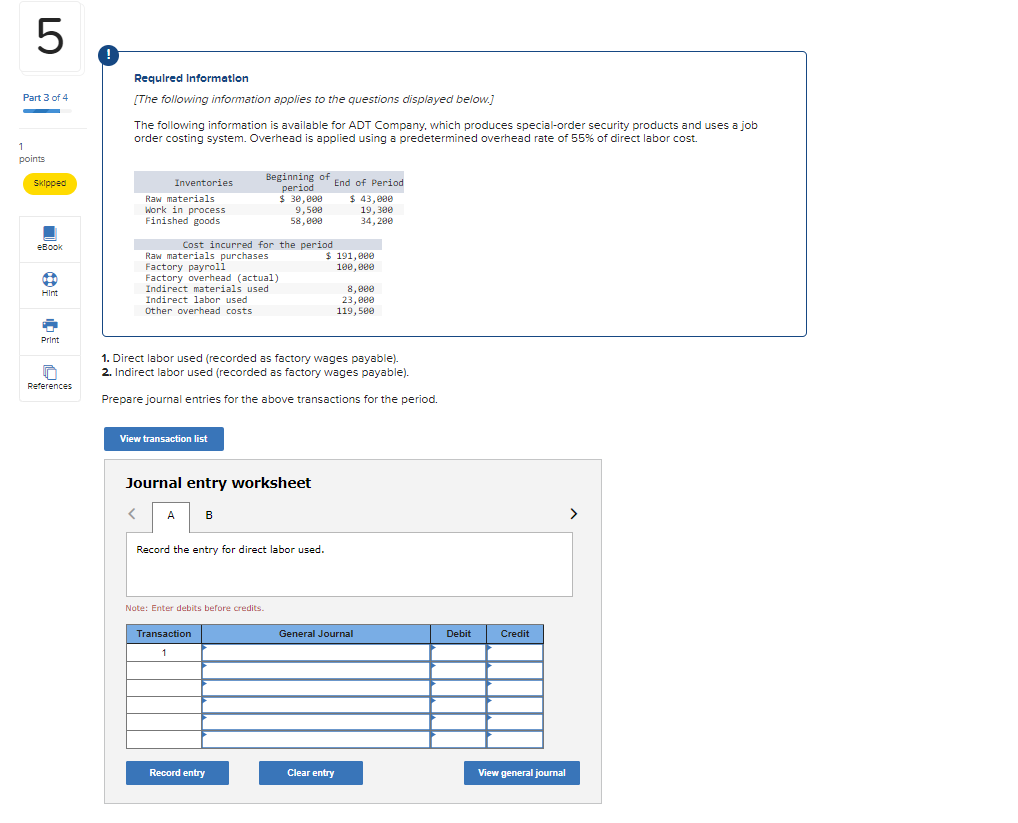Screen dimensions: 1018x823
Task: Click the Debit column header
Action: (459, 634)
